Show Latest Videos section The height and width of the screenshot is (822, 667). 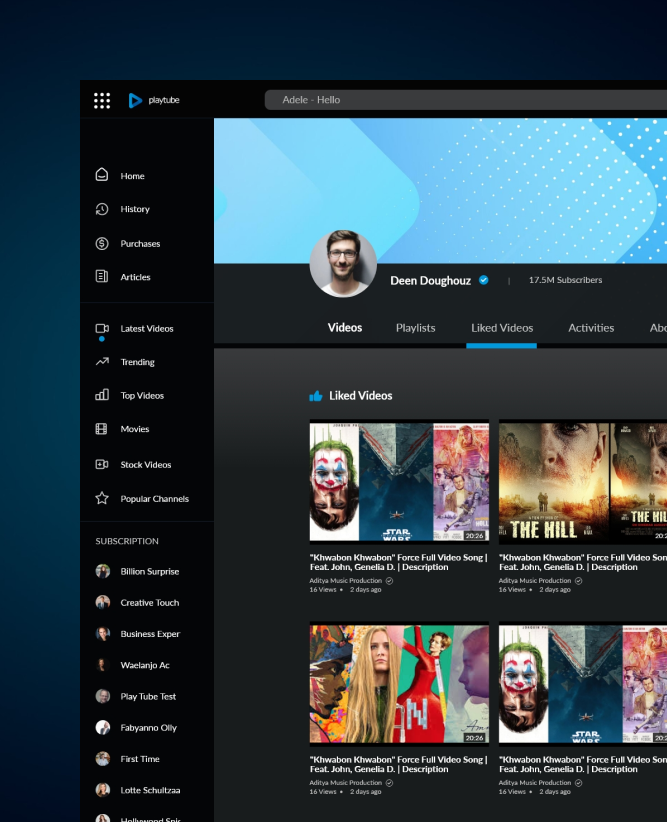(x=146, y=329)
